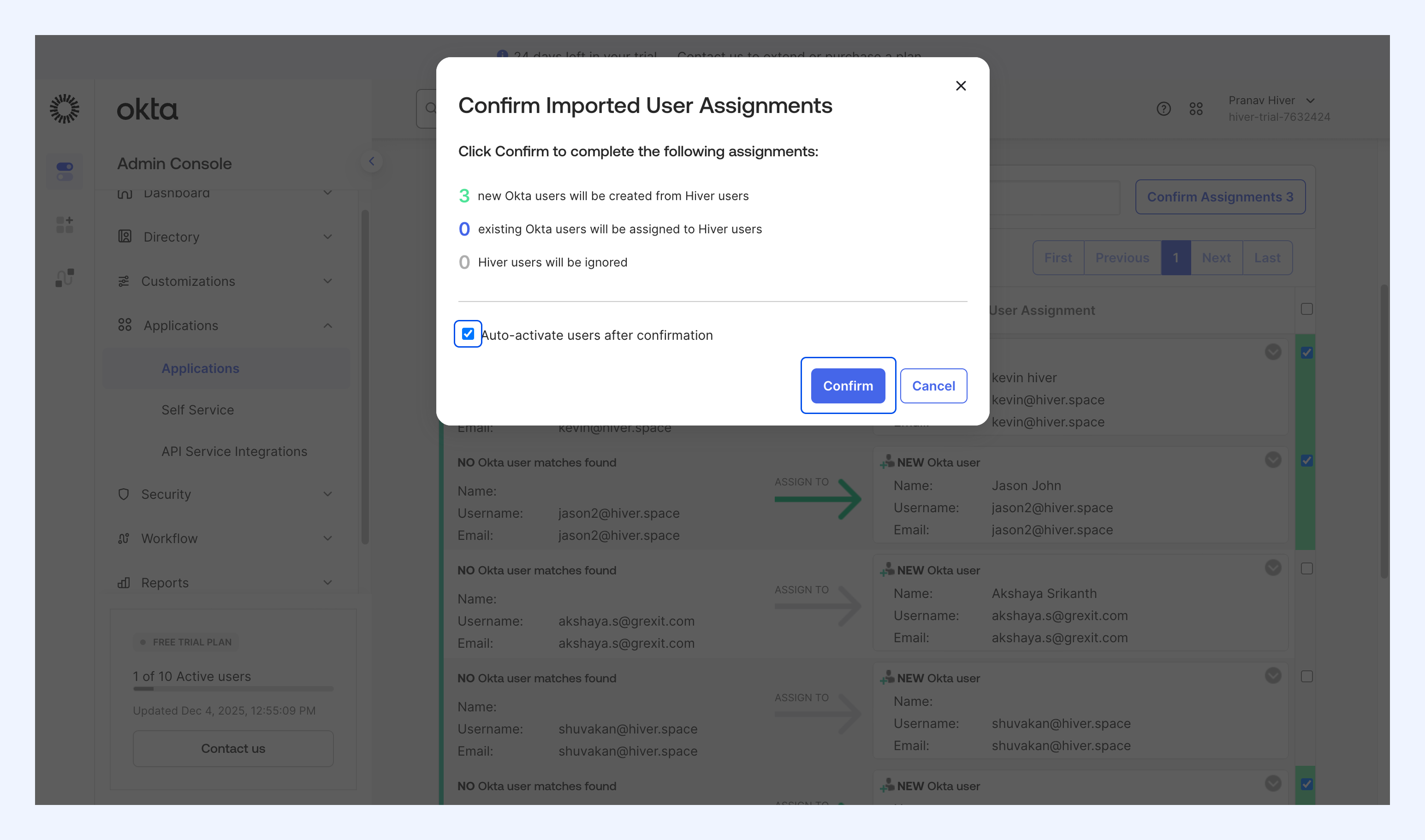The image size is (1425, 840).
Task: Click the main page vertical scrollbar
Action: pyautogui.click(x=1383, y=432)
